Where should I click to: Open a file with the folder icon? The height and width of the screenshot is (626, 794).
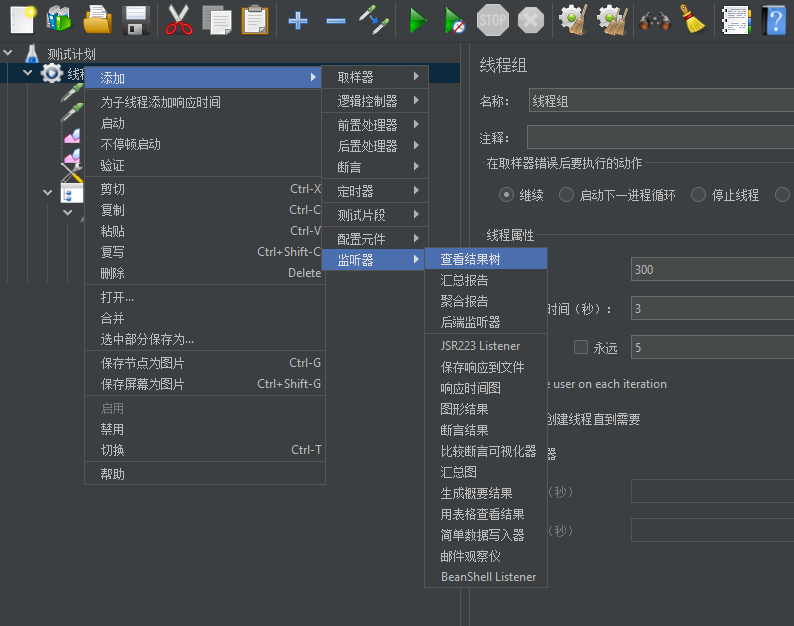tap(97, 19)
